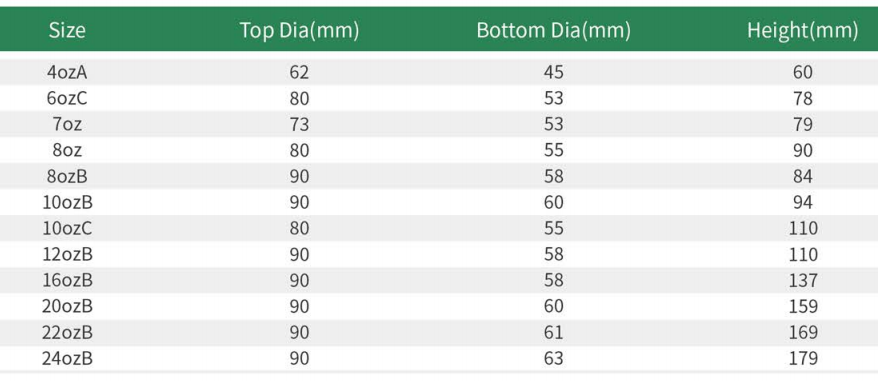
Task: Click the Bottom Dia(mm) column header
Action: pos(554,30)
